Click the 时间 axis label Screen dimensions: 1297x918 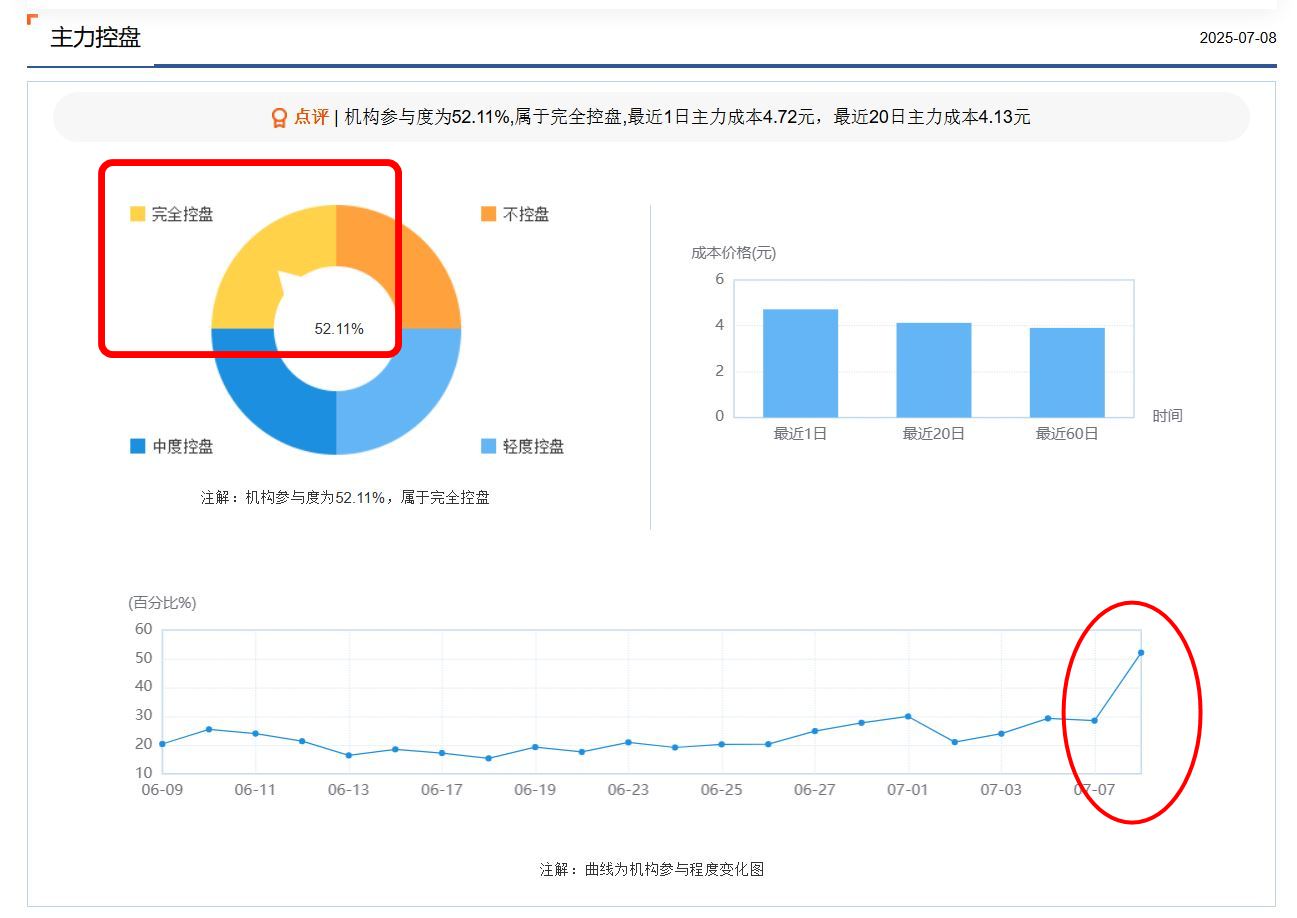[x=1167, y=415]
